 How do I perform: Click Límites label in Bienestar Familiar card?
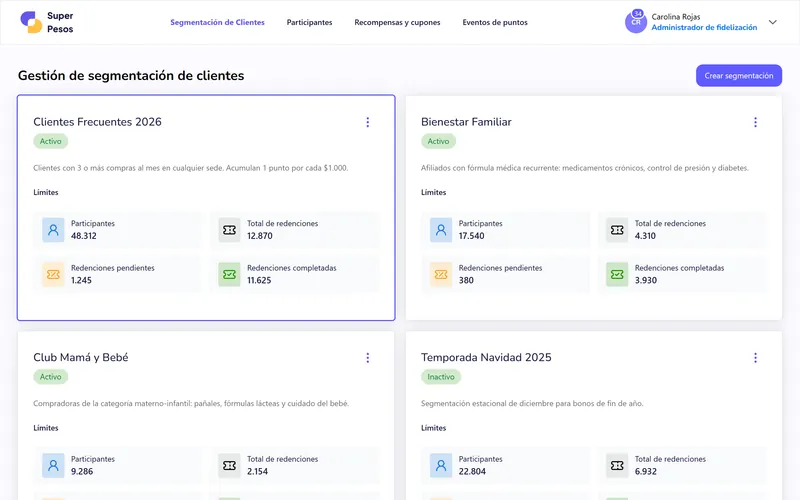point(434,192)
